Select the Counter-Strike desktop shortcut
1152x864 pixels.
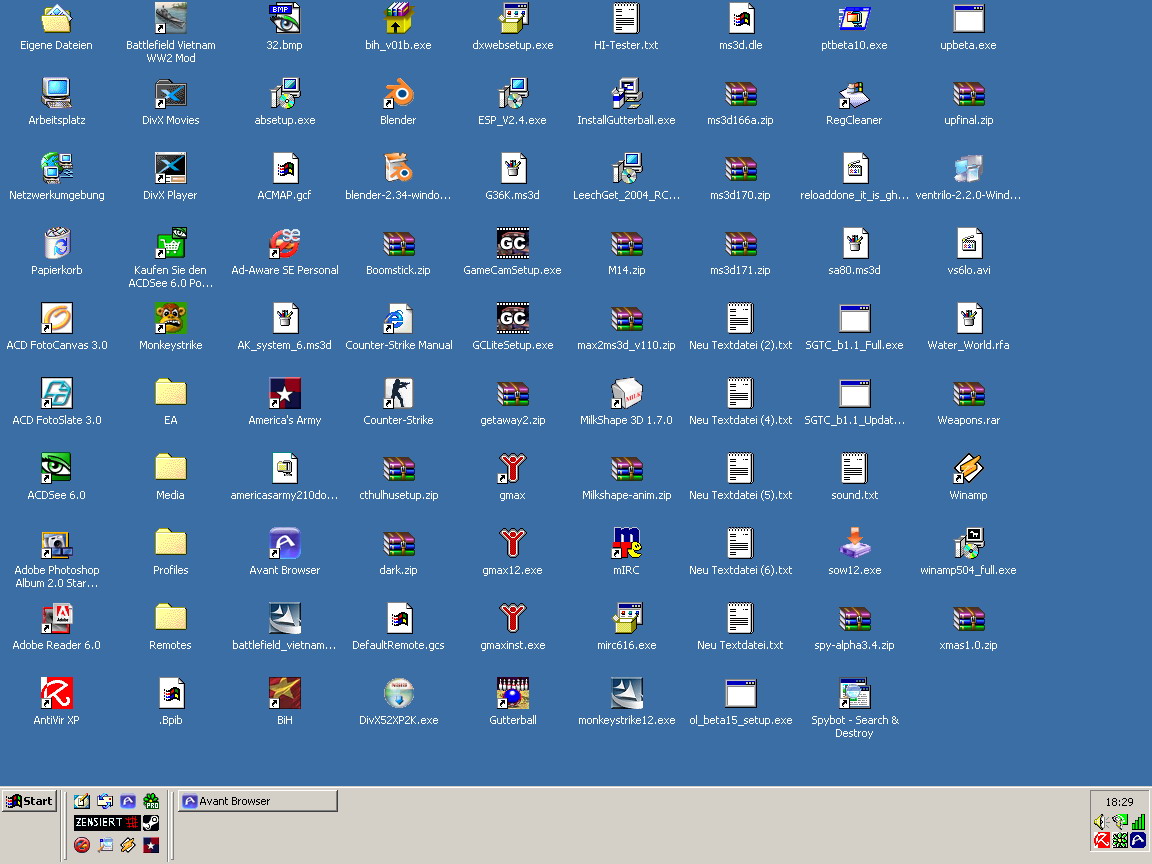[398, 395]
